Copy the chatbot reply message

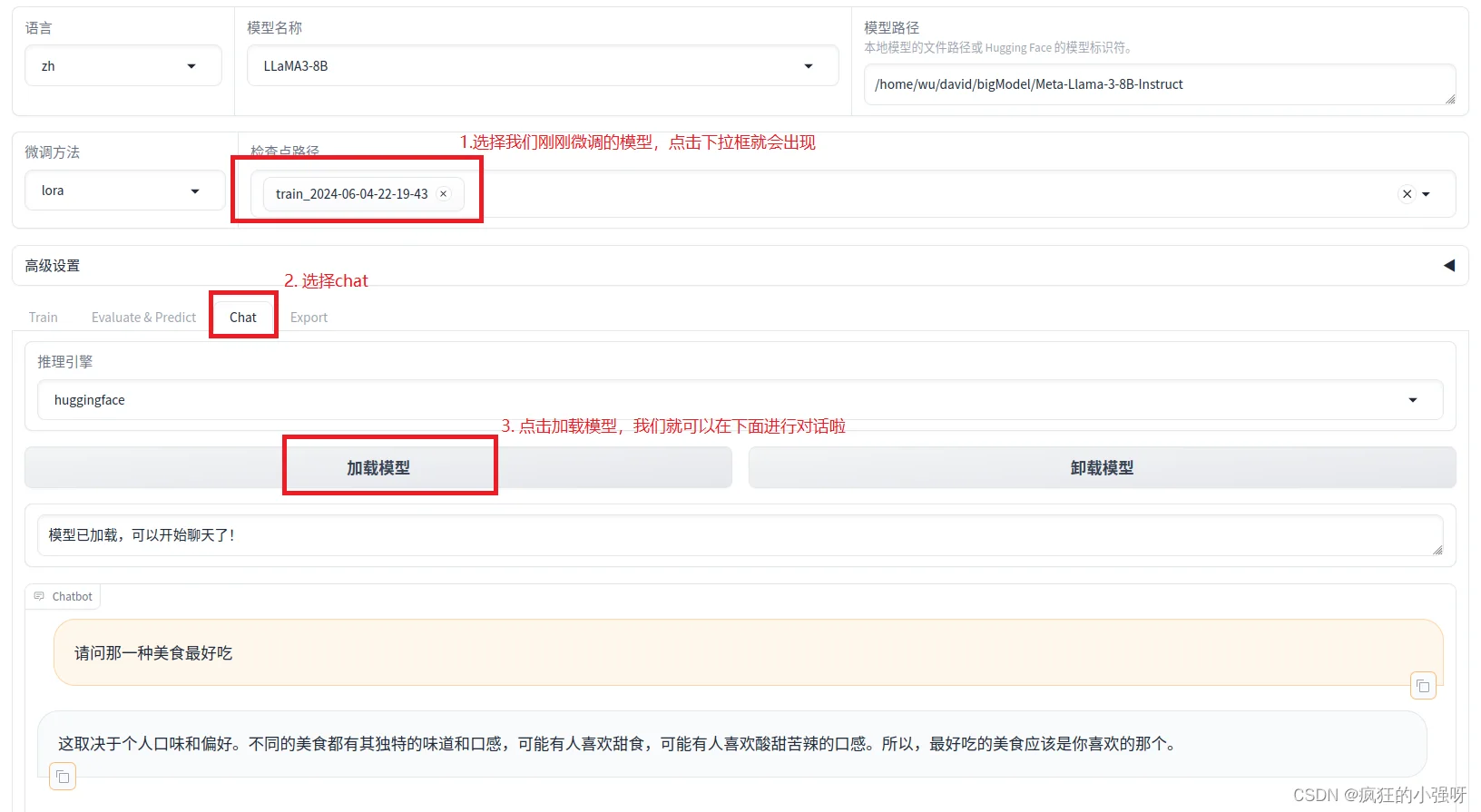63,777
